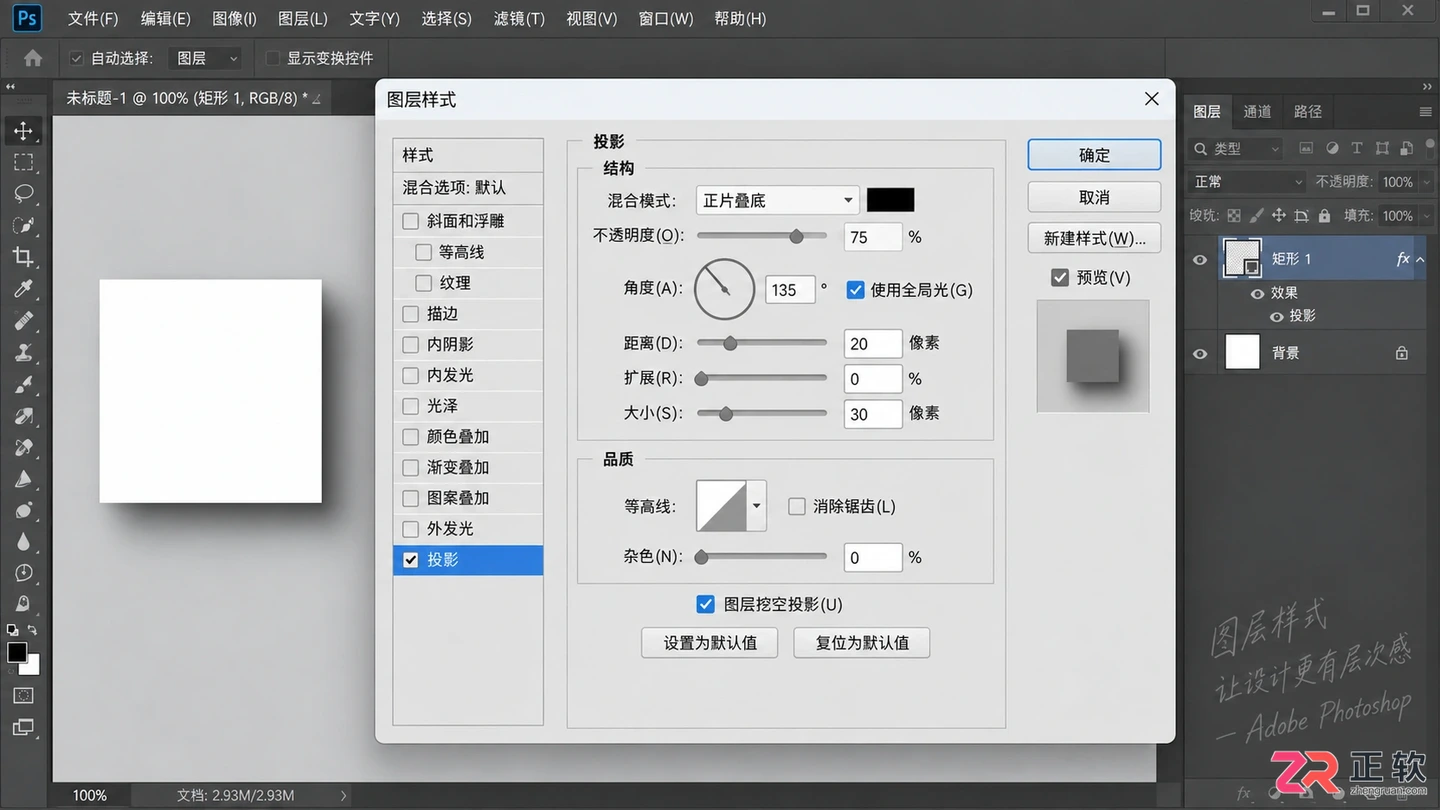The image size is (1440, 810).
Task: Select the Lasso tool
Action: click(x=23, y=194)
